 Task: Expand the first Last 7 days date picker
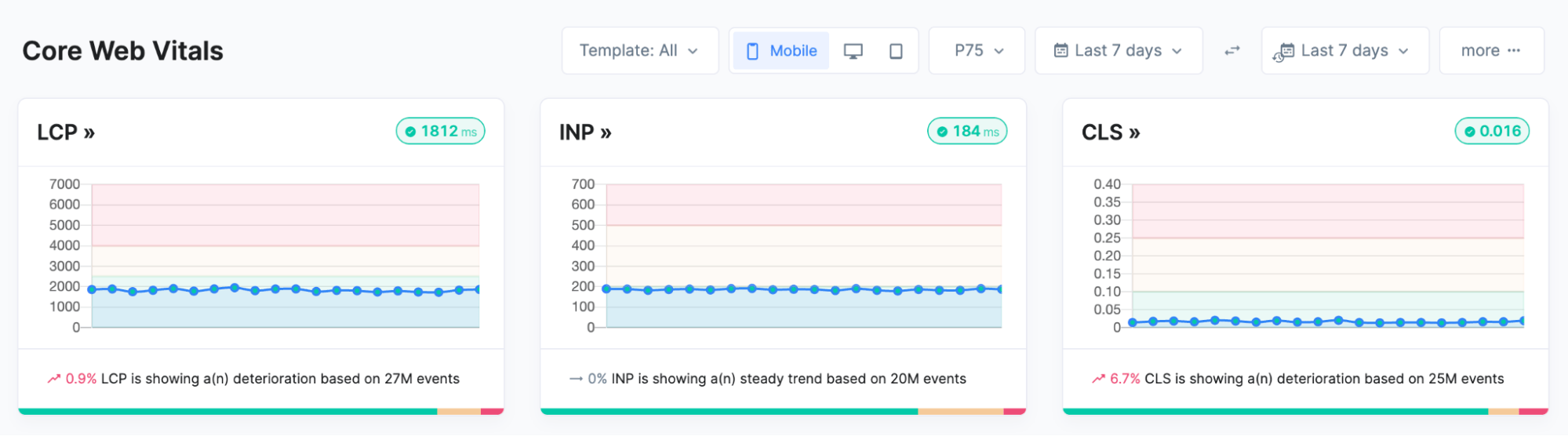(1119, 51)
